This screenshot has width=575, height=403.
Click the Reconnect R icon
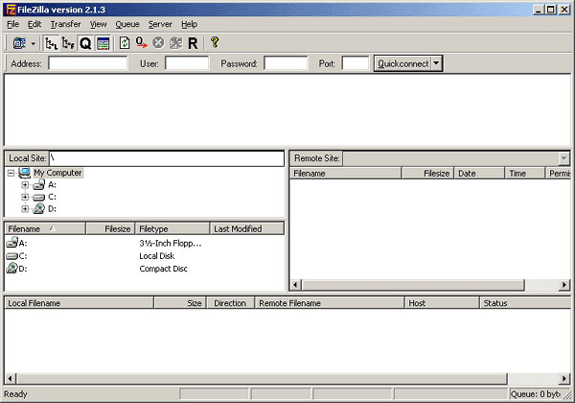[193, 43]
